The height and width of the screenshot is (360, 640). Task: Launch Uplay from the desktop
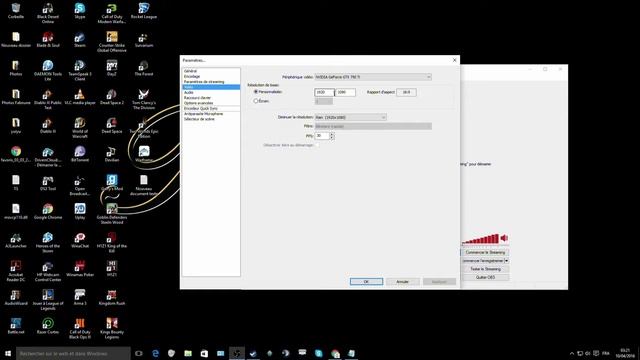[x=80, y=211]
